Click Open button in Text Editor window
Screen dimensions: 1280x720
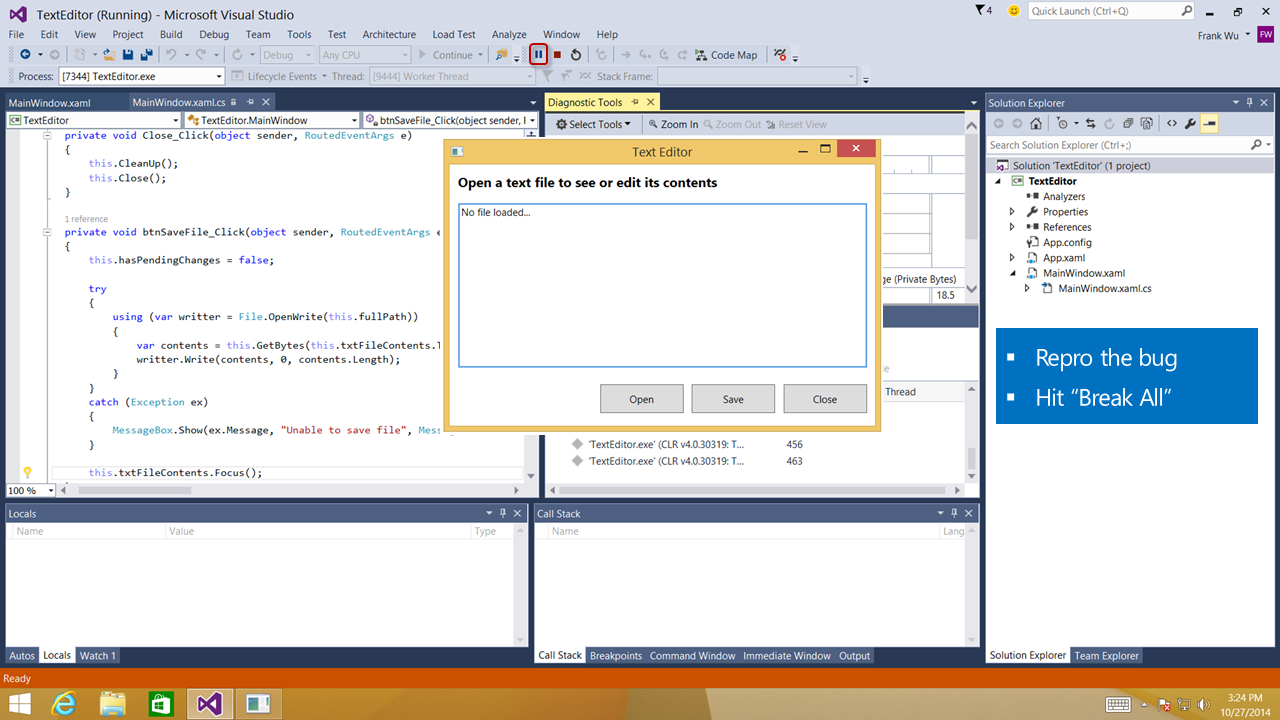(642, 399)
